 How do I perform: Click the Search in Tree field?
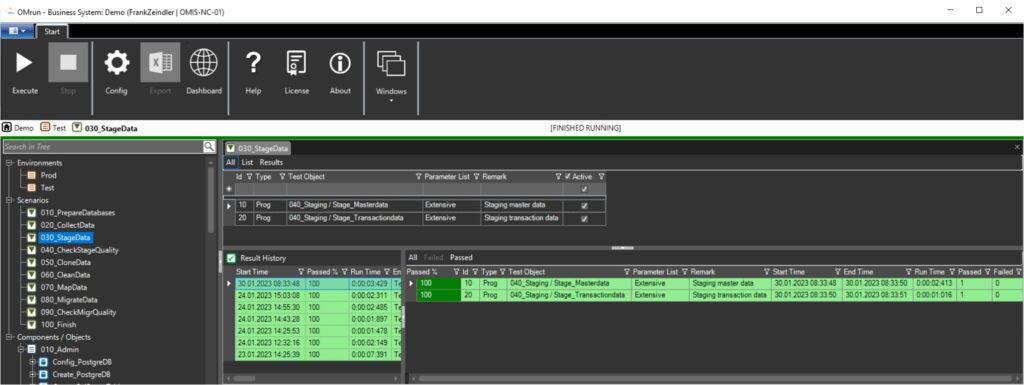pyautogui.click(x=103, y=147)
